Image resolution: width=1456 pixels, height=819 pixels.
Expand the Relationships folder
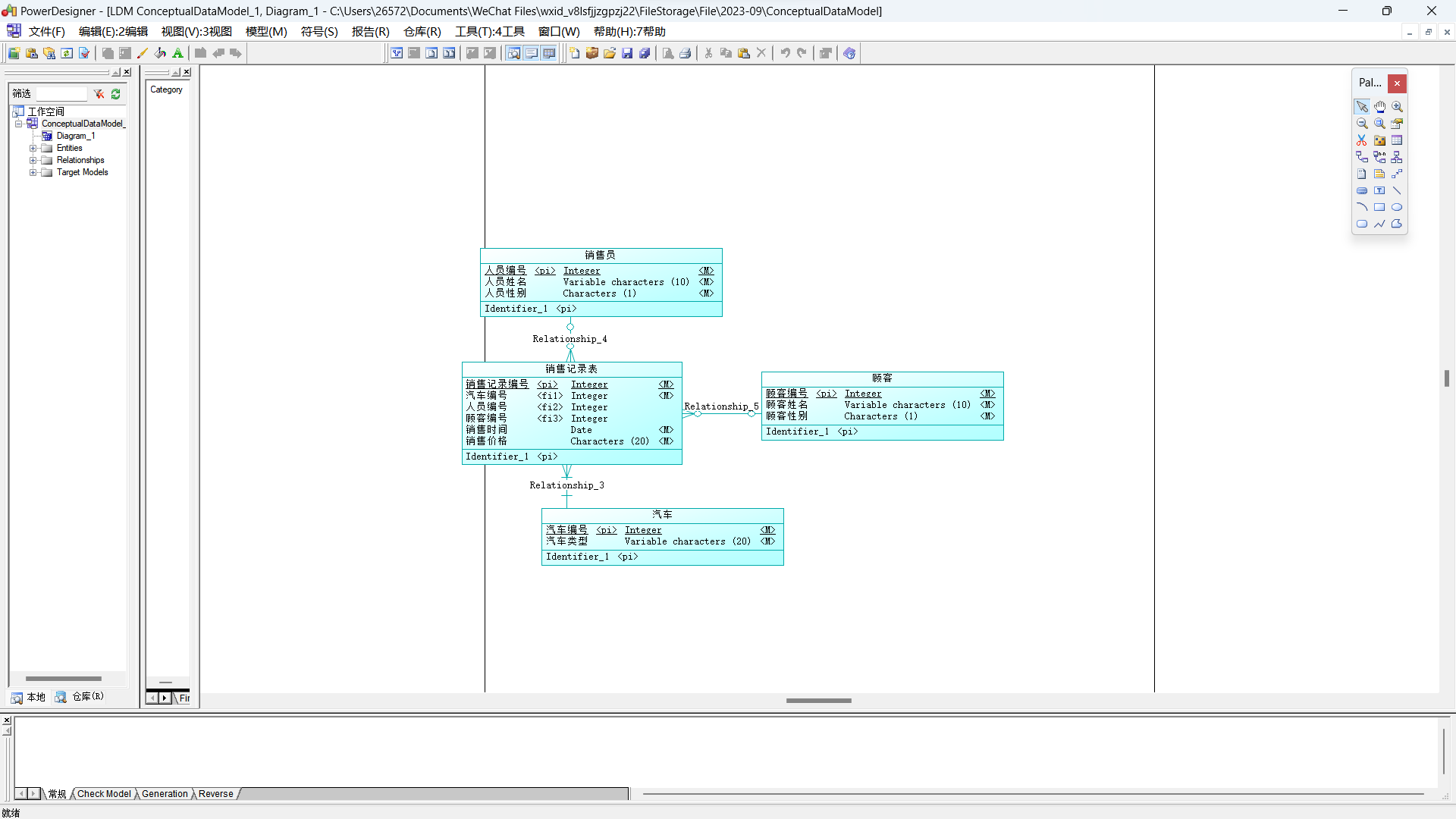point(33,161)
